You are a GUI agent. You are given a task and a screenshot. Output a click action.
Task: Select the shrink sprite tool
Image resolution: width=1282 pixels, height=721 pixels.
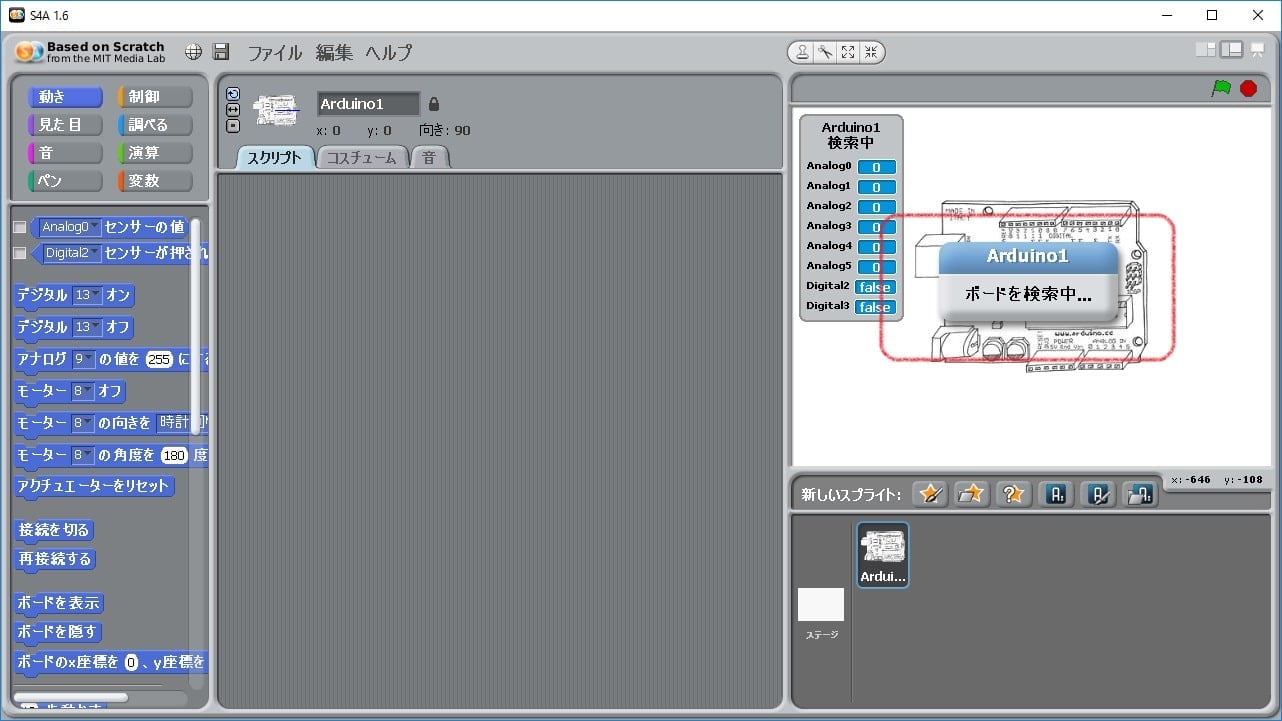871,52
